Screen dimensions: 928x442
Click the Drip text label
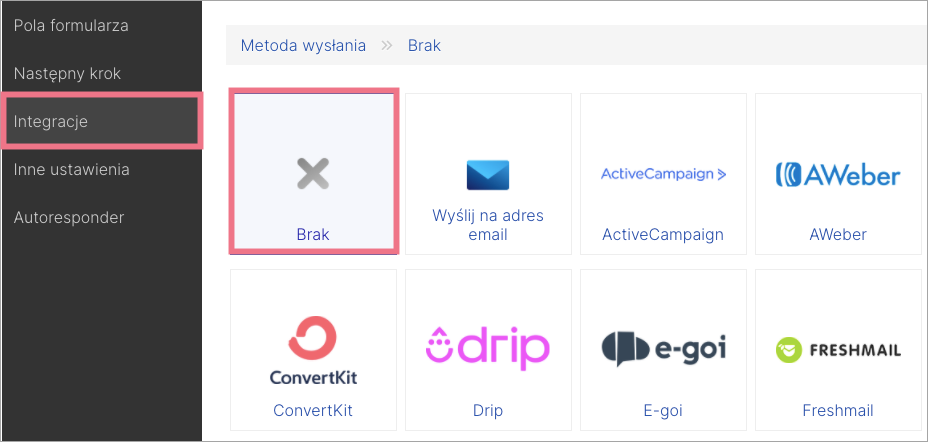pyautogui.click(x=488, y=410)
